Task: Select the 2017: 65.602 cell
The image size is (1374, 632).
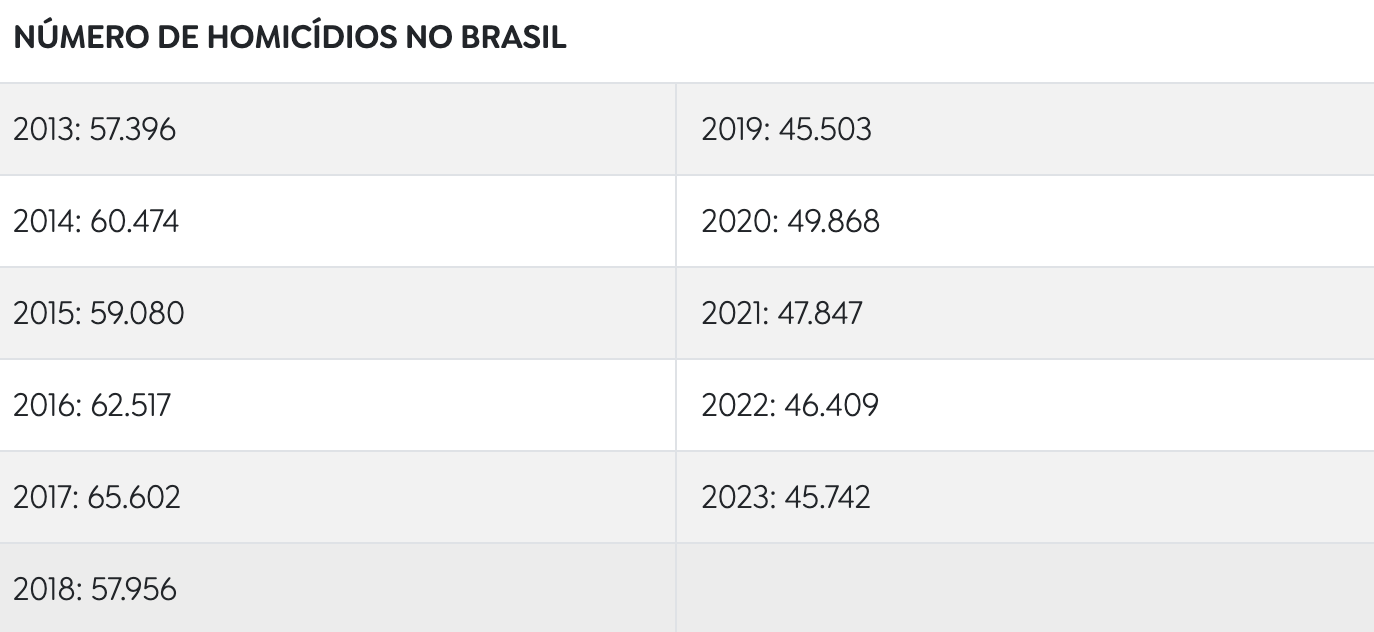Action: click(338, 497)
